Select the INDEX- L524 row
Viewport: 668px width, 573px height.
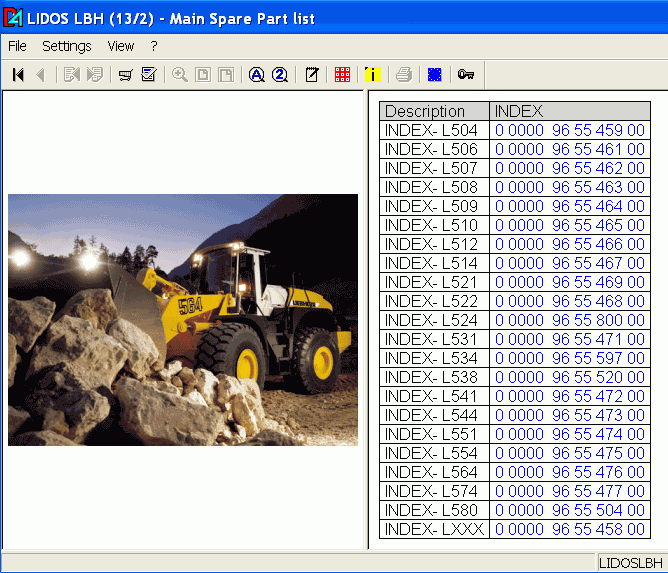click(x=515, y=320)
